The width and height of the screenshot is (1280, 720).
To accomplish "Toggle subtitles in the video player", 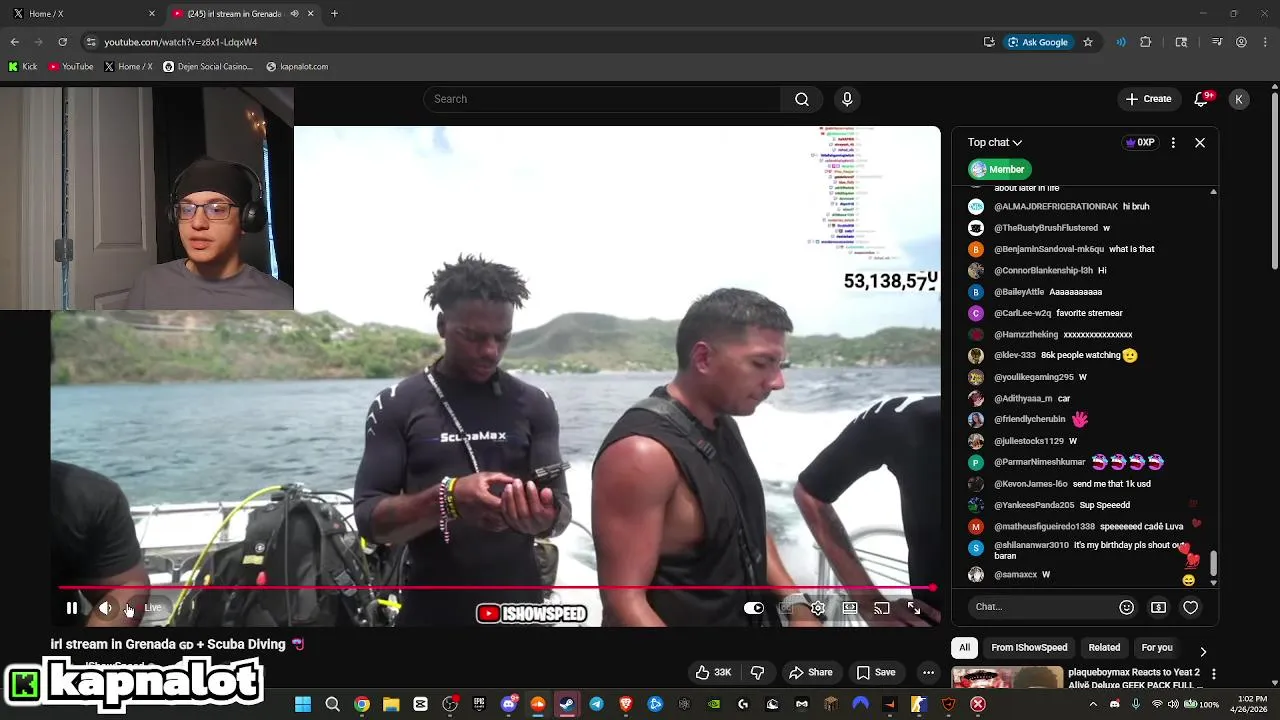I will point(786,608).
